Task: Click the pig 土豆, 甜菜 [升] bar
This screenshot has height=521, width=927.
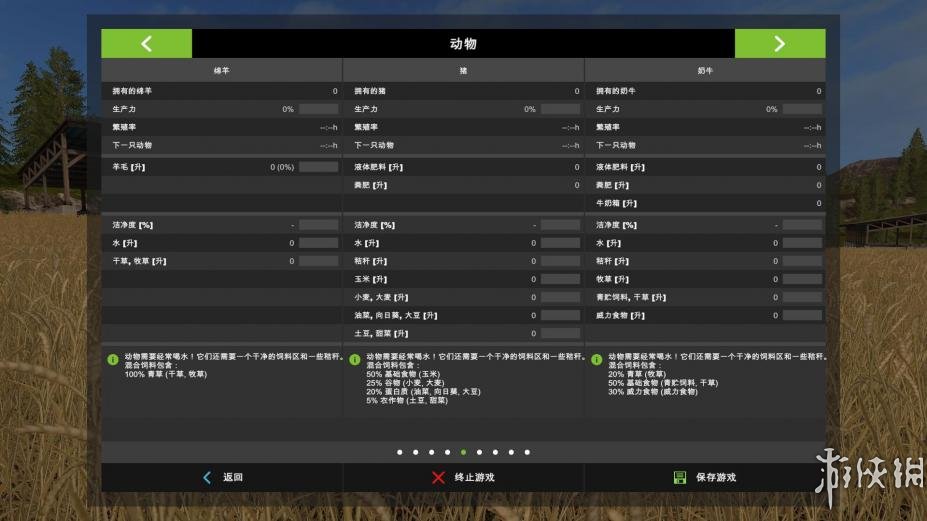Action: click(x=560, y=334)
